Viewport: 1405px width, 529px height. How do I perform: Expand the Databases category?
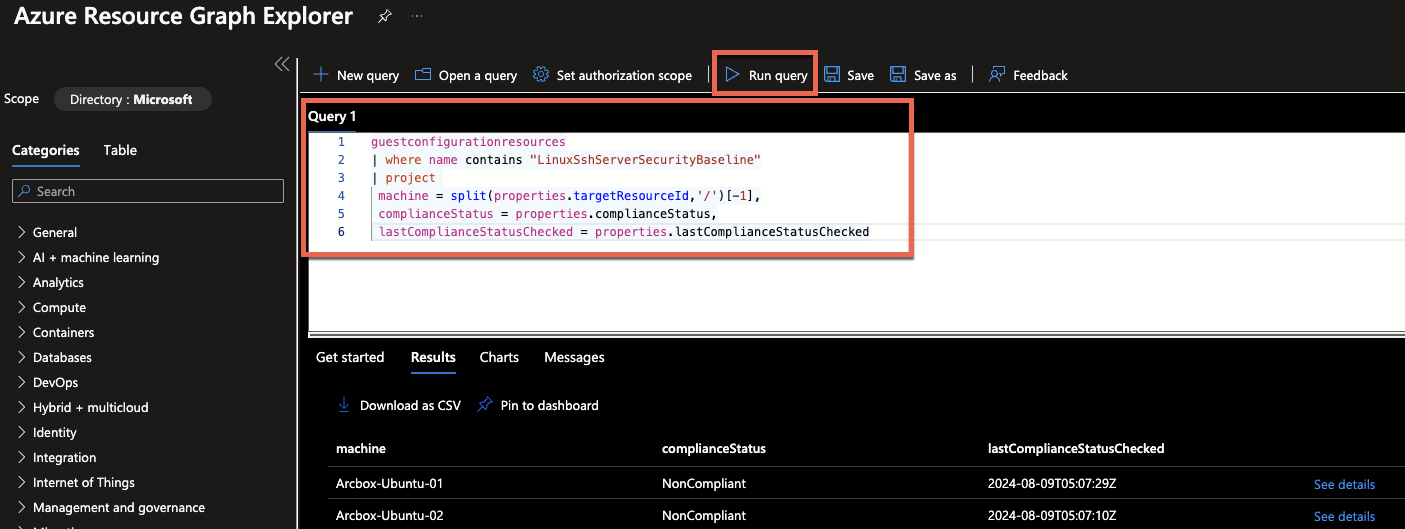[22, 357]
